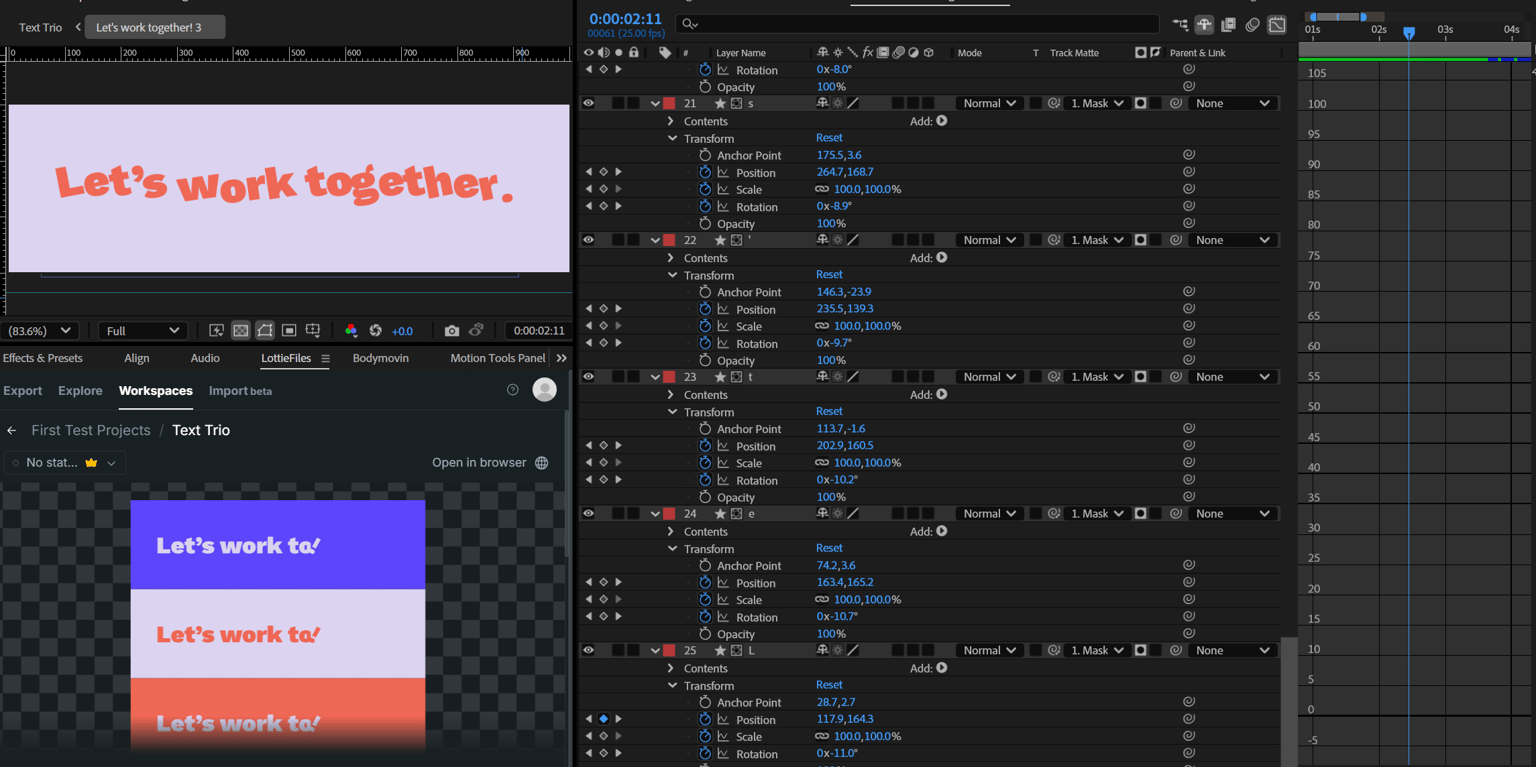
Task: Toggle the shy switch of layer 21
Action: (x=823, y=103)
